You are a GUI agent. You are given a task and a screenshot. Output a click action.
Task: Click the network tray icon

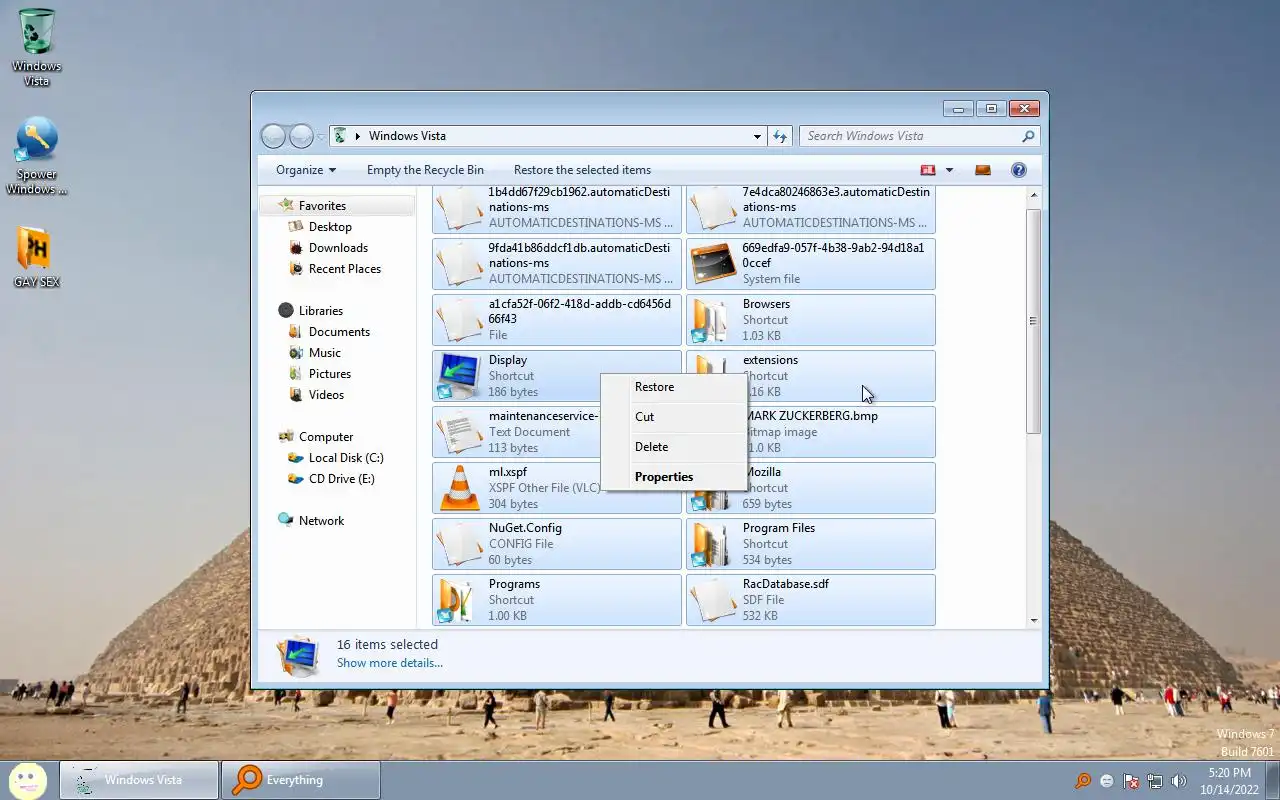pos(1155,781)
